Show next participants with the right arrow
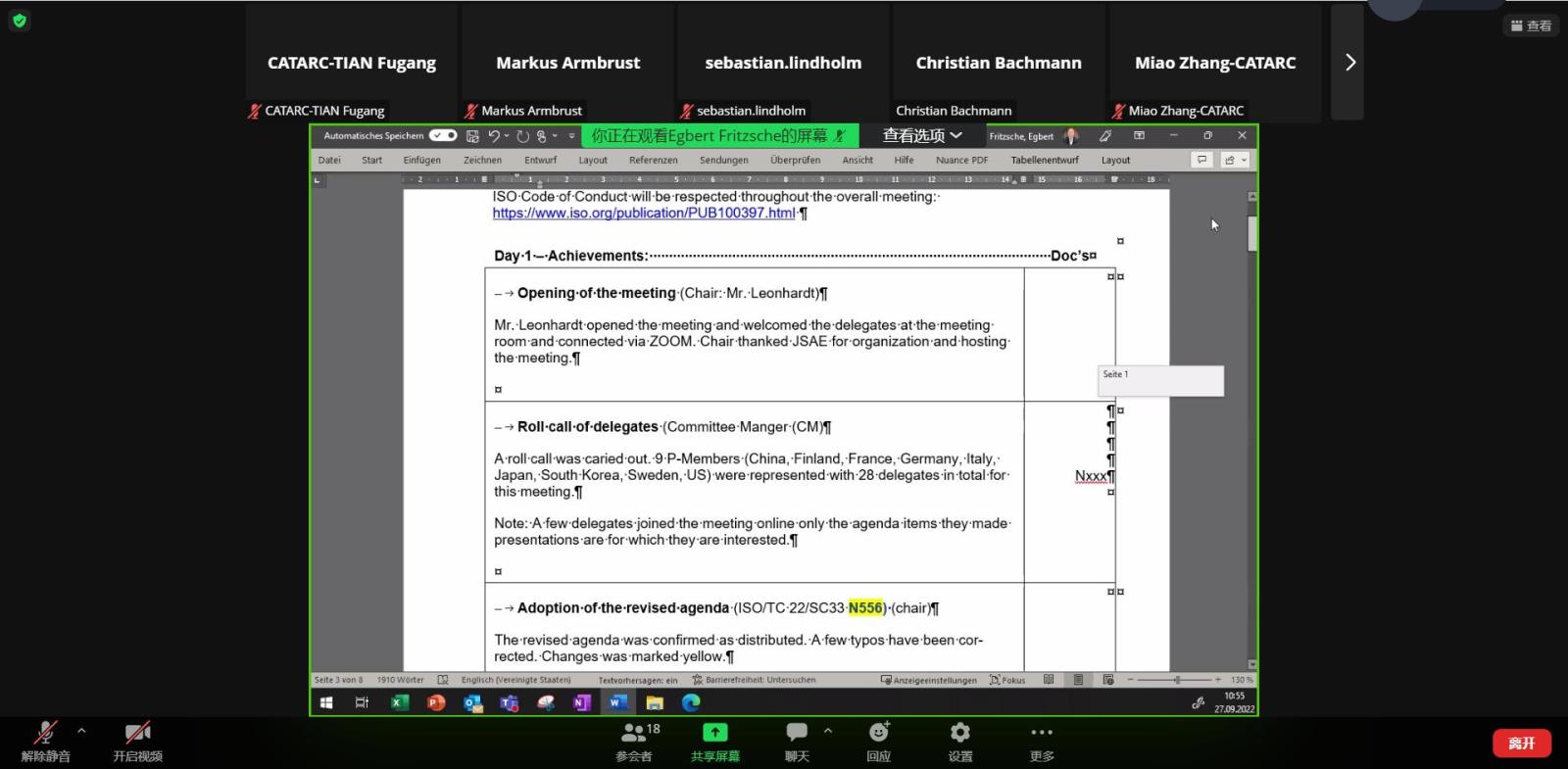 tap(1349, 63)
